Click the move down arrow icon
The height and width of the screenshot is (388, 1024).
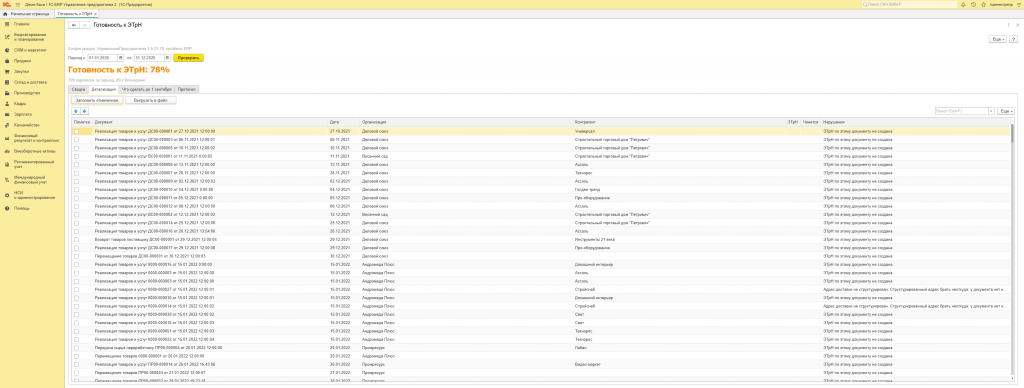pyautogui.click(x=84, y=112)
